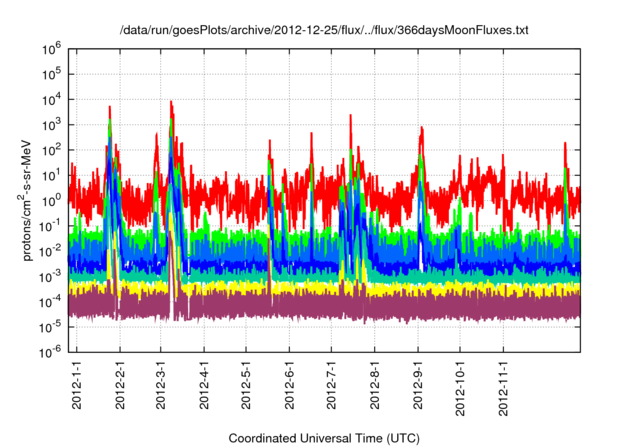The width and height of the screenshot is (640, 448).
Task: Click the 2012-7-1 date label
Action: [x=331, y=385]
